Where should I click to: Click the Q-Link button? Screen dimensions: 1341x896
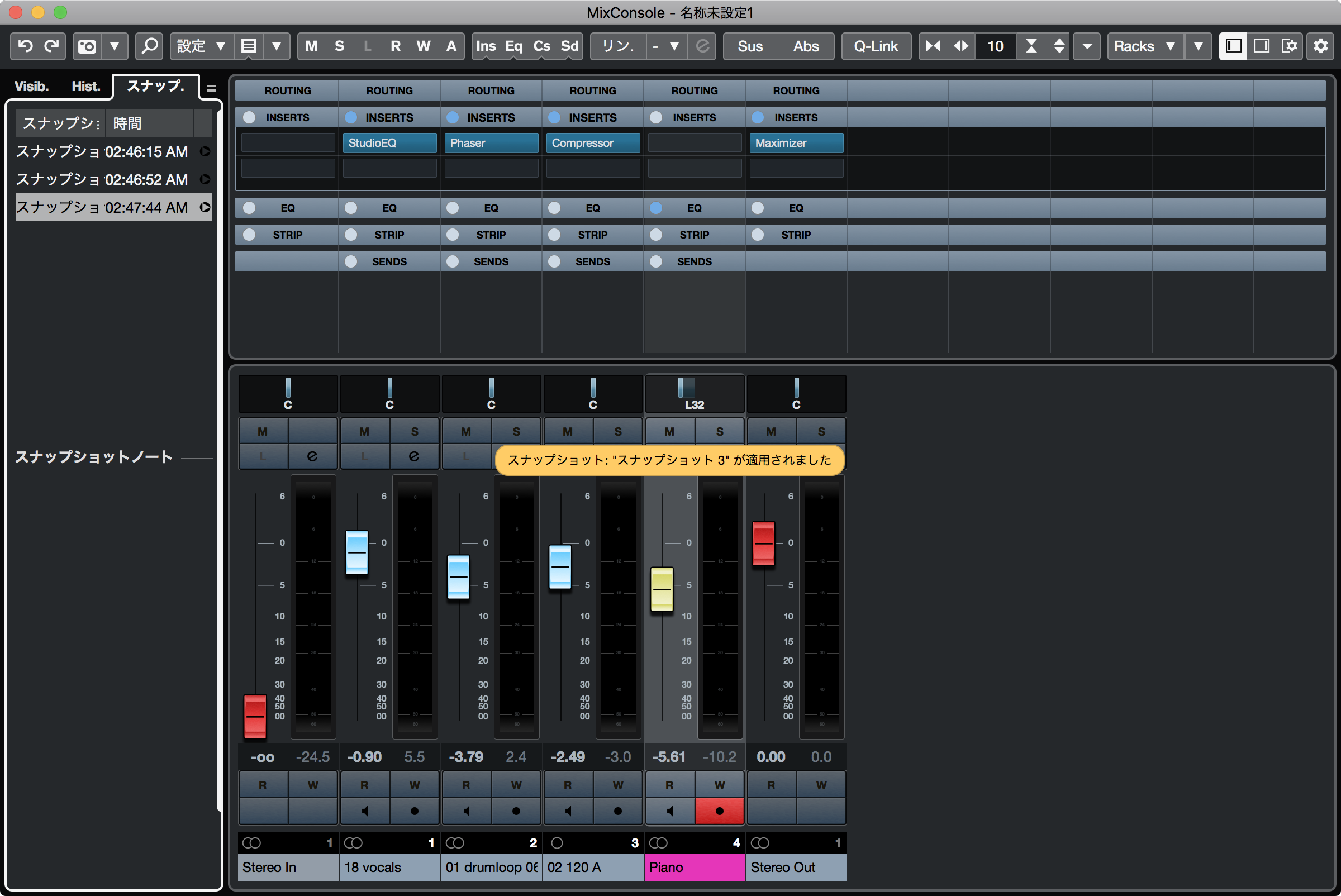[x=876, y=46]
